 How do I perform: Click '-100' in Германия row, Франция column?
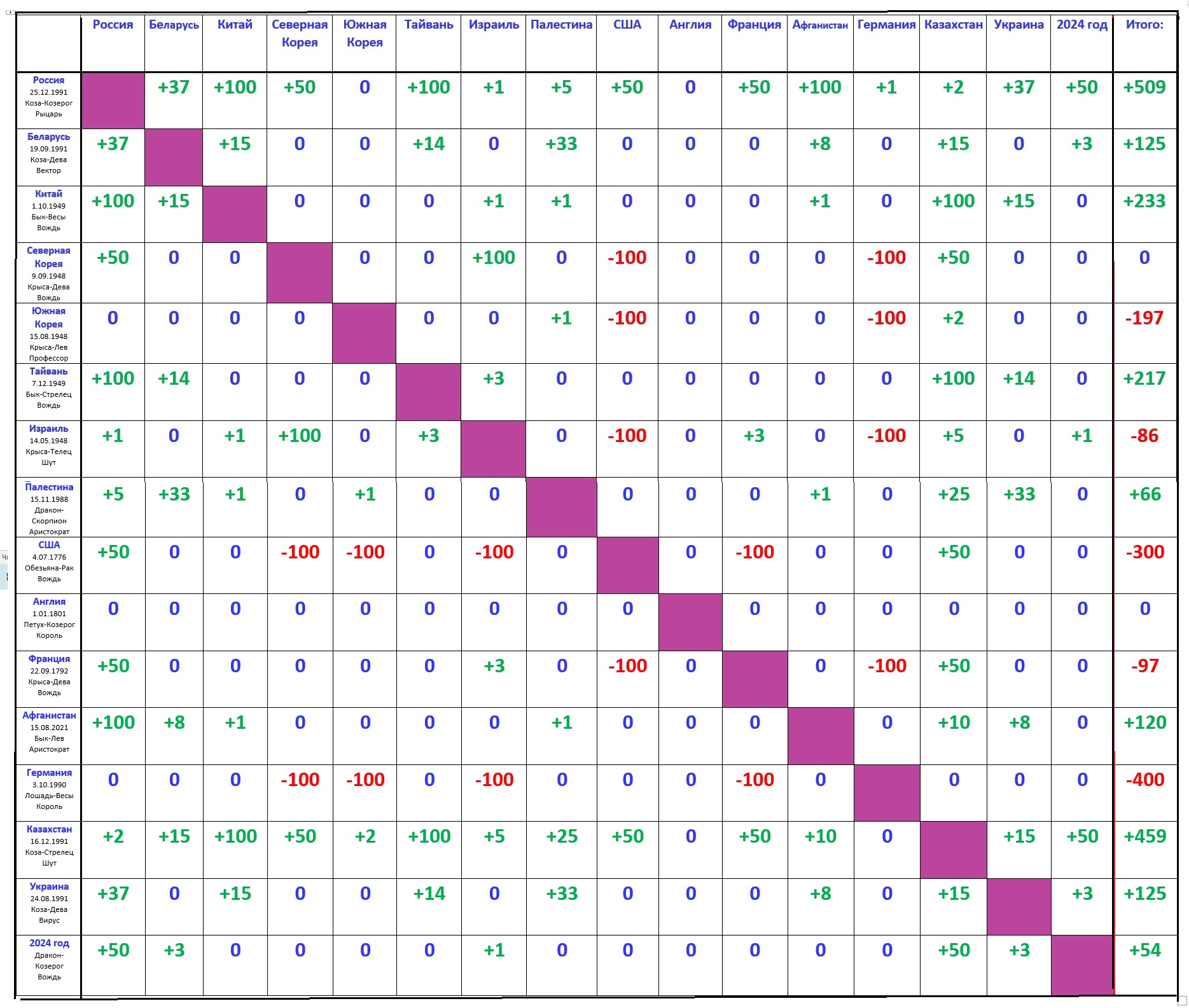pyautogui.click(x=754, y=780)
